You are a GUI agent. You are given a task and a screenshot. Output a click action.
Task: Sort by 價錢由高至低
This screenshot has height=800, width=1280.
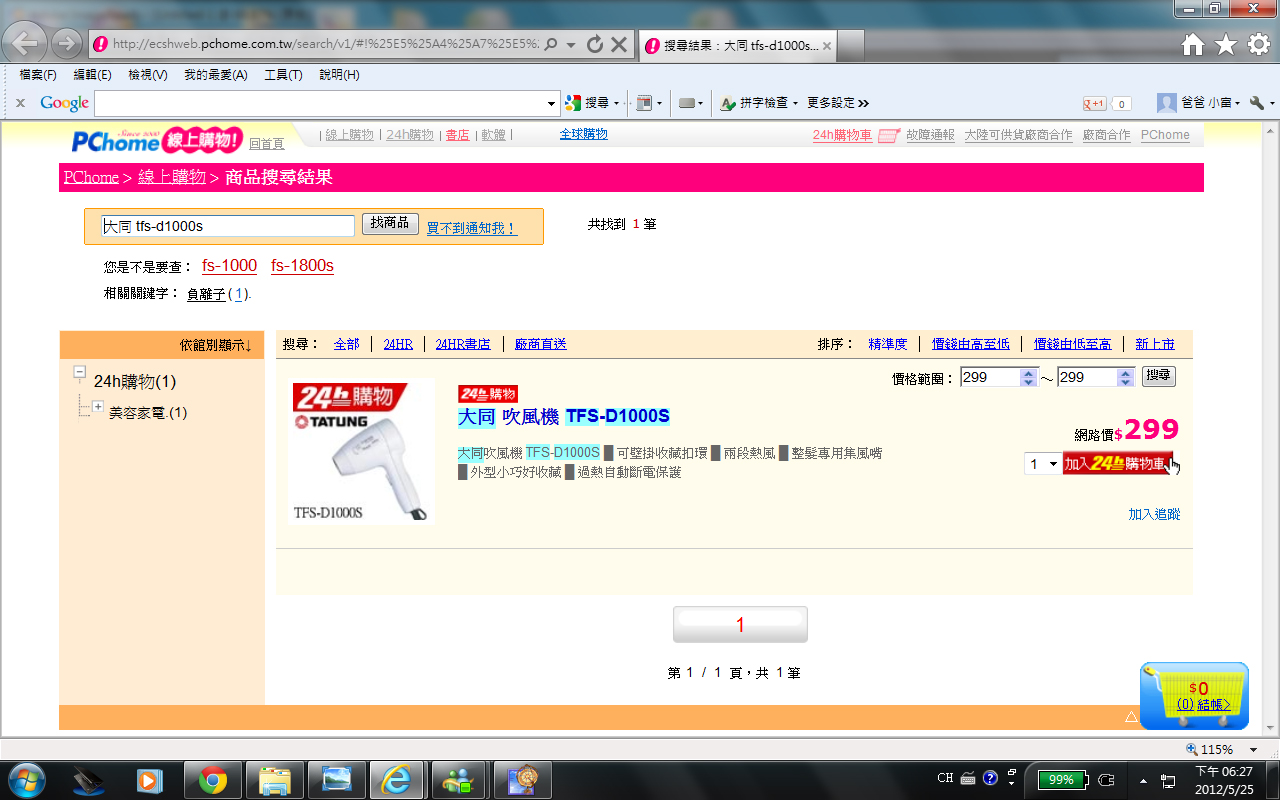point(970,344)
